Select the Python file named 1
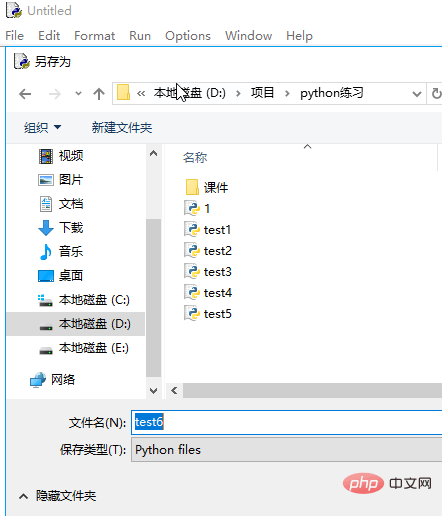Viewport: 442px width, 516px height. 207,208
